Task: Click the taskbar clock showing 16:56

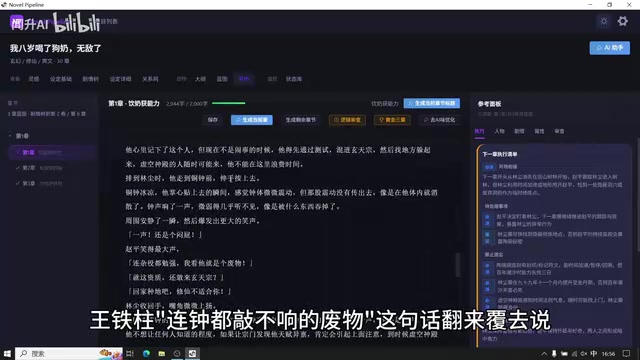Action: tap(608, 353)
